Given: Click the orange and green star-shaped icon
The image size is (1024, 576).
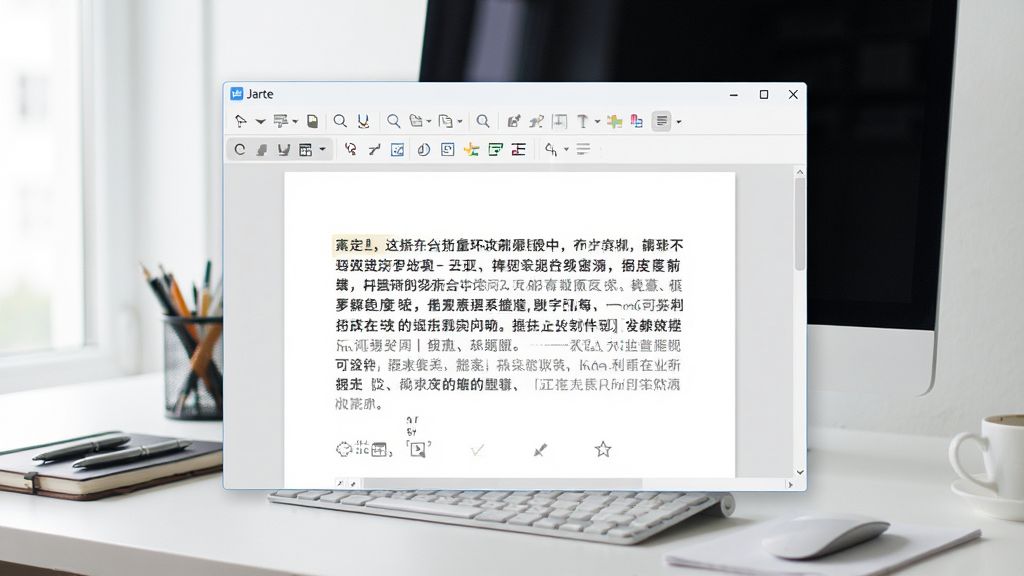Looking at the screenshot, I should pyautogui.click(x=471, y=150).
